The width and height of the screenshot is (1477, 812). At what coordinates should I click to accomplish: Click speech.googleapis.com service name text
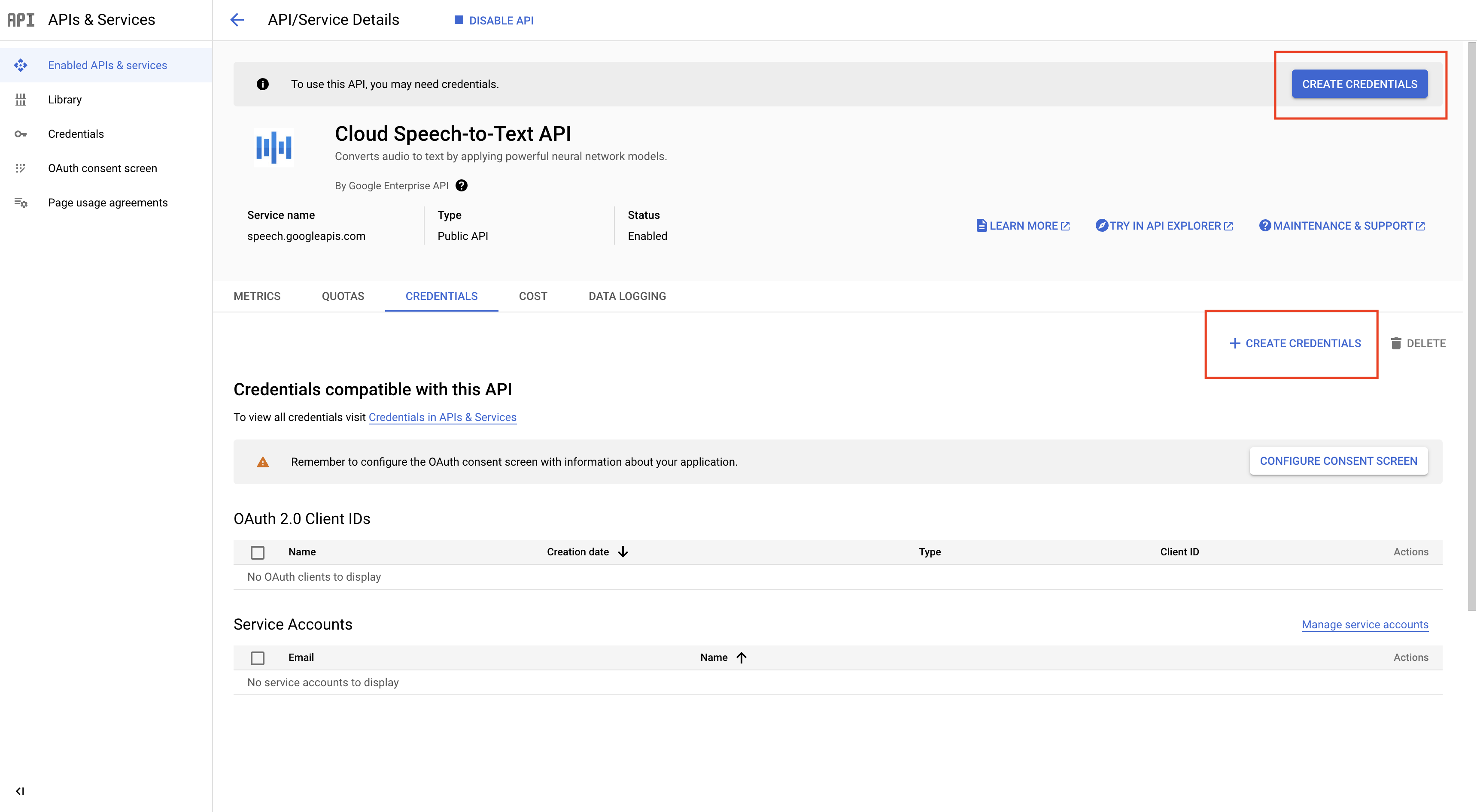pyautogui.click(x=306, y=236)
